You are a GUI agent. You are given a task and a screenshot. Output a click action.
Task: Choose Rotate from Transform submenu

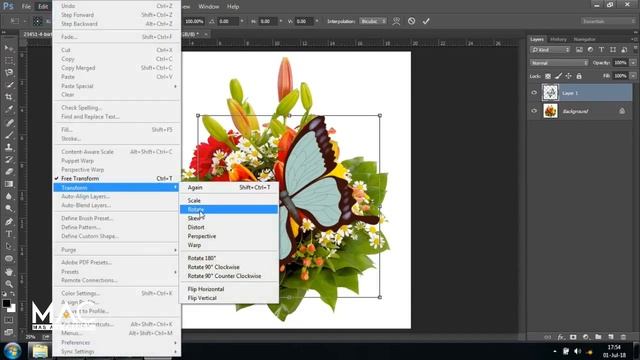[x=229, y=209]
